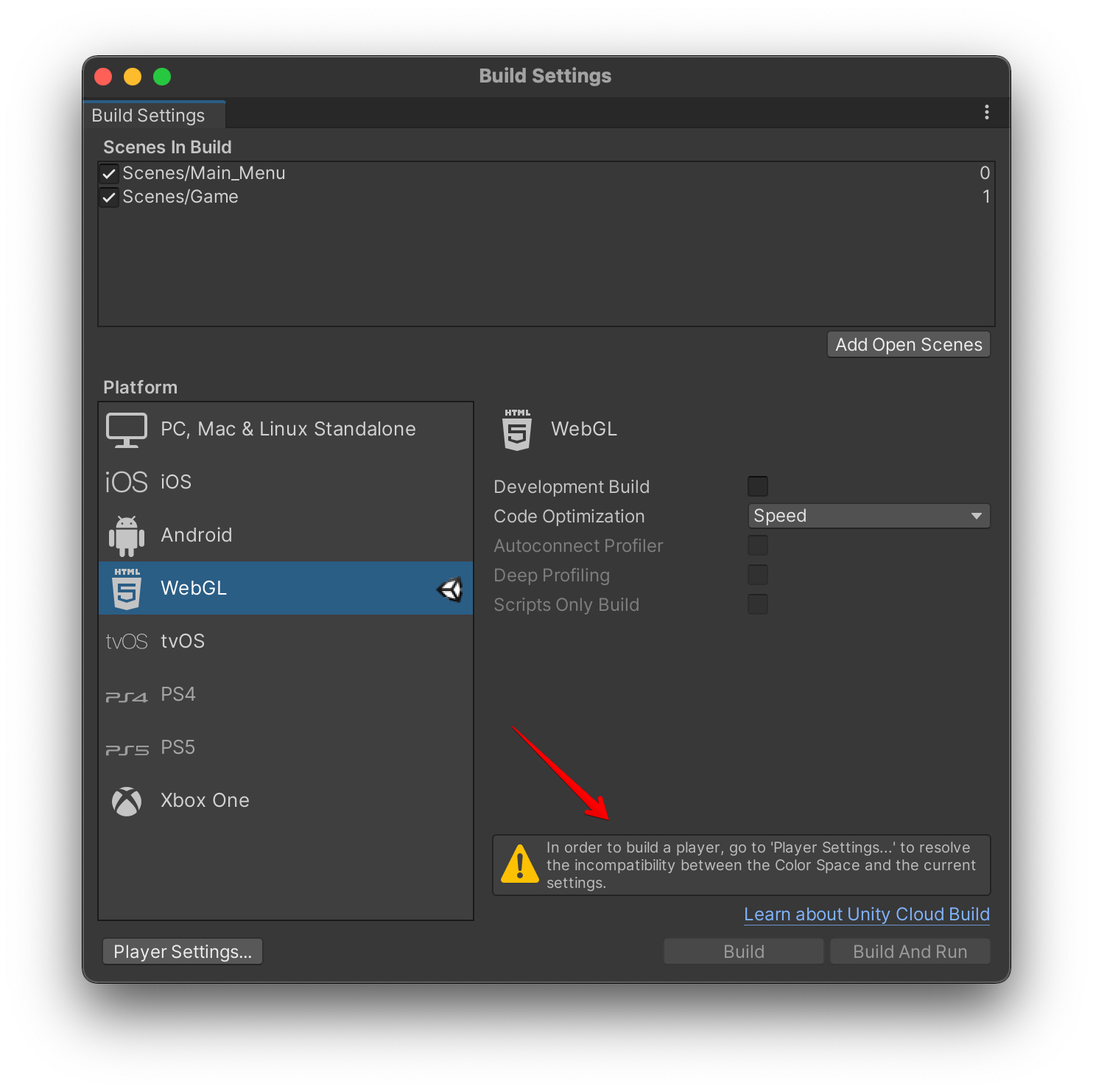Open the three-dot panel options menu
This screenshot has height=1092, width=1093.
(986, 112)
